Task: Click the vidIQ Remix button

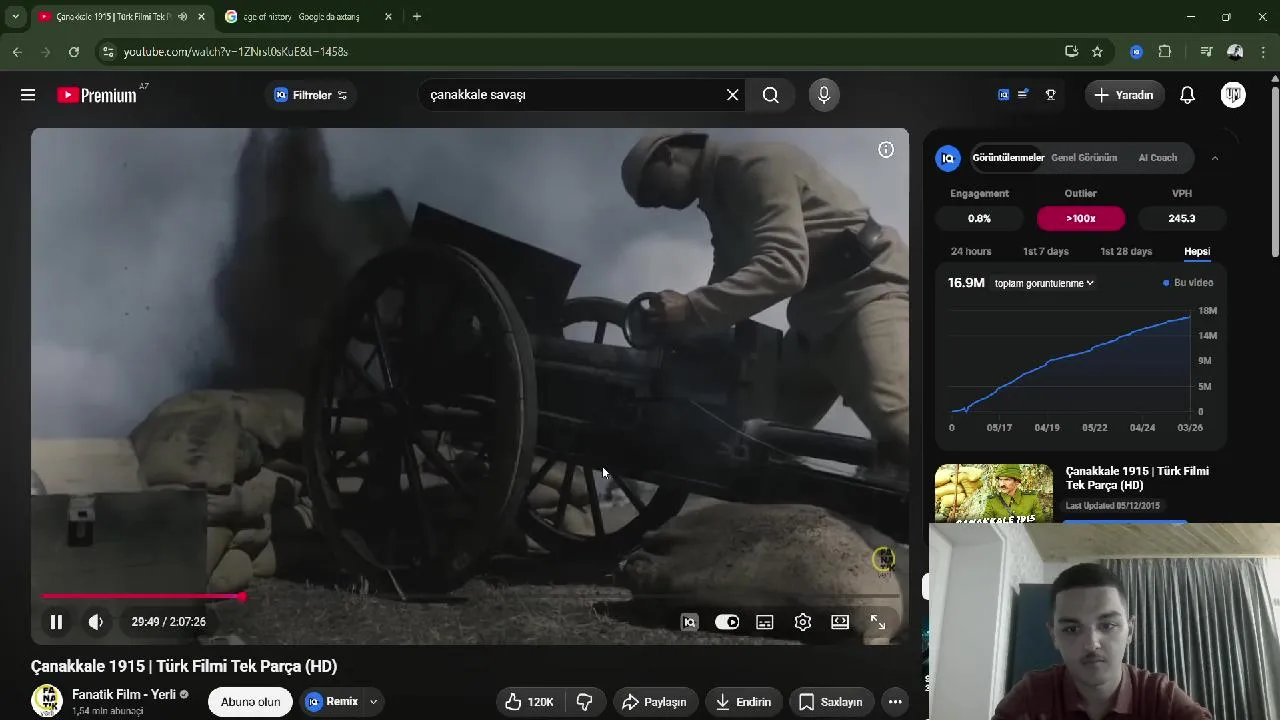Action: click(332, 702)
